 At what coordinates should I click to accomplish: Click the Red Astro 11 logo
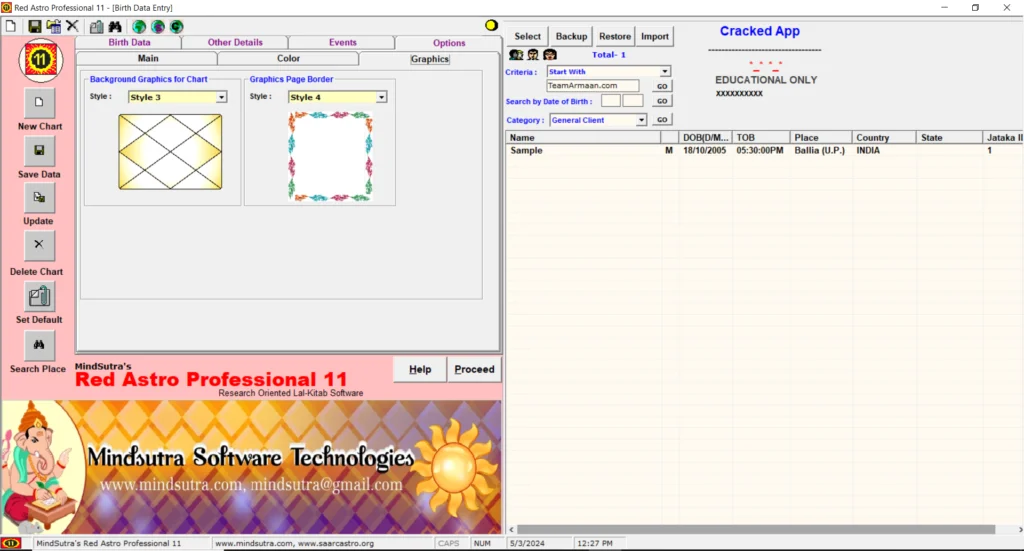click(40, 61)
